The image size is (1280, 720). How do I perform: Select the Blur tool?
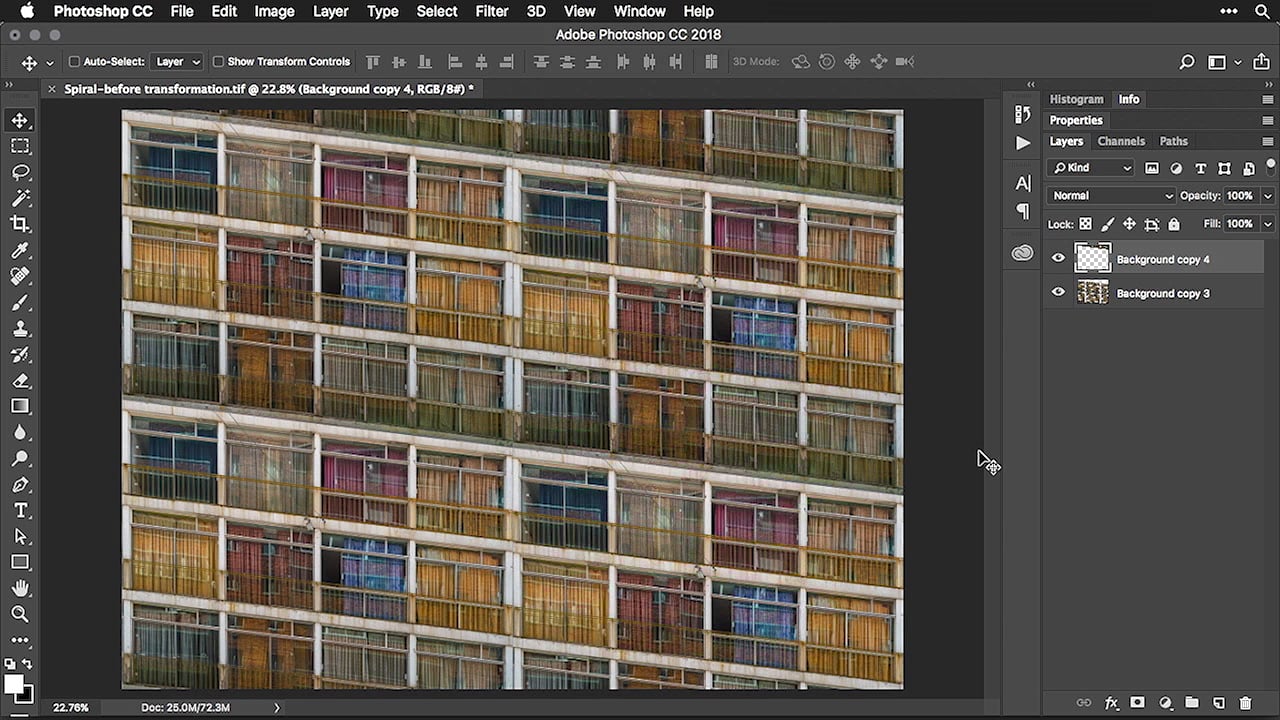tap(20, 432)
